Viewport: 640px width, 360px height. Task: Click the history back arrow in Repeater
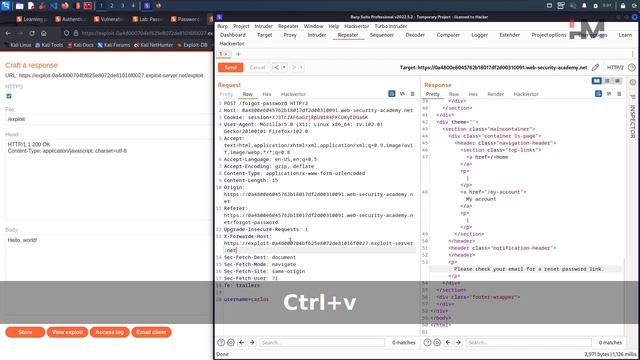(x=277, y=68)
